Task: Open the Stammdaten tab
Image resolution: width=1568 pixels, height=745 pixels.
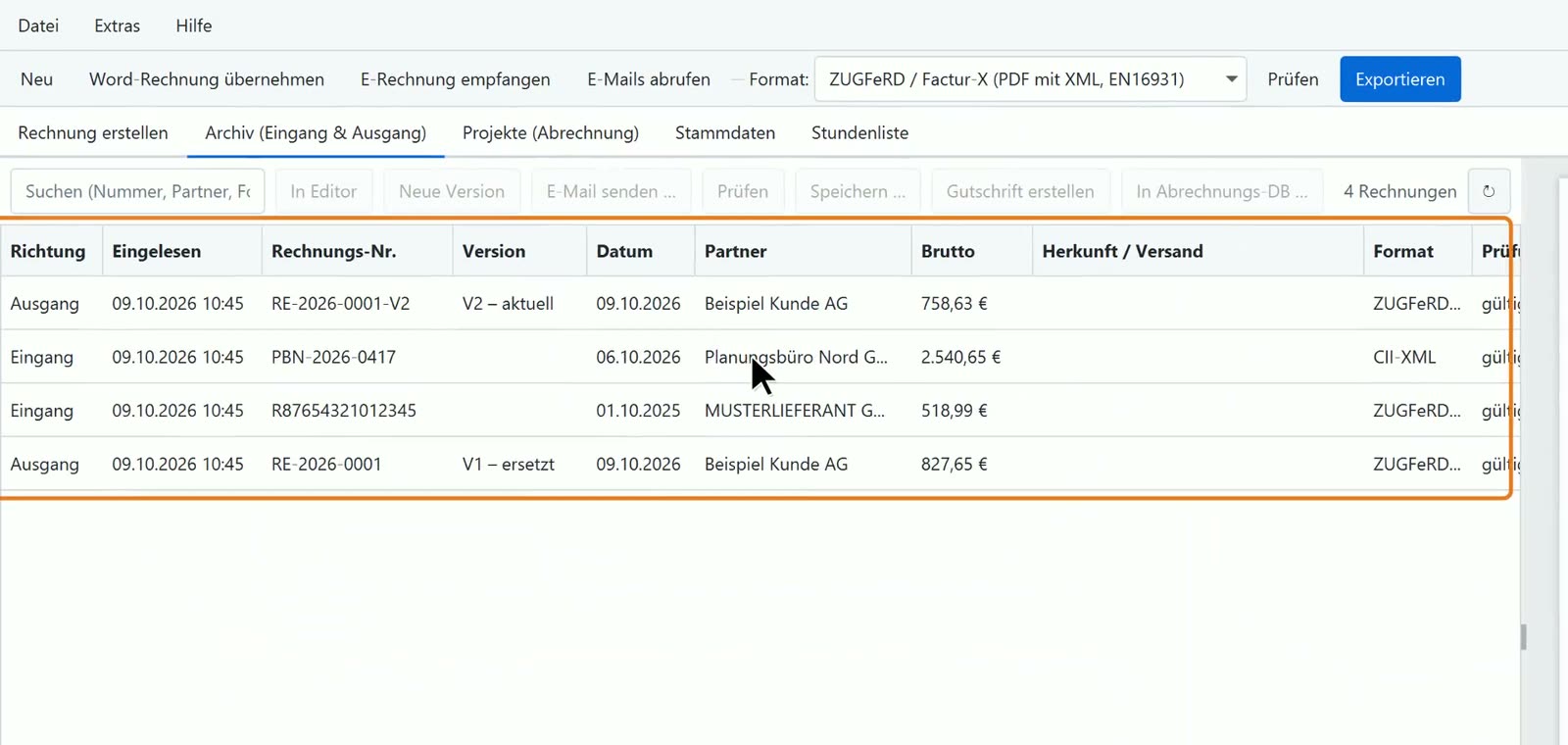Action: click(x=725, y=132)
